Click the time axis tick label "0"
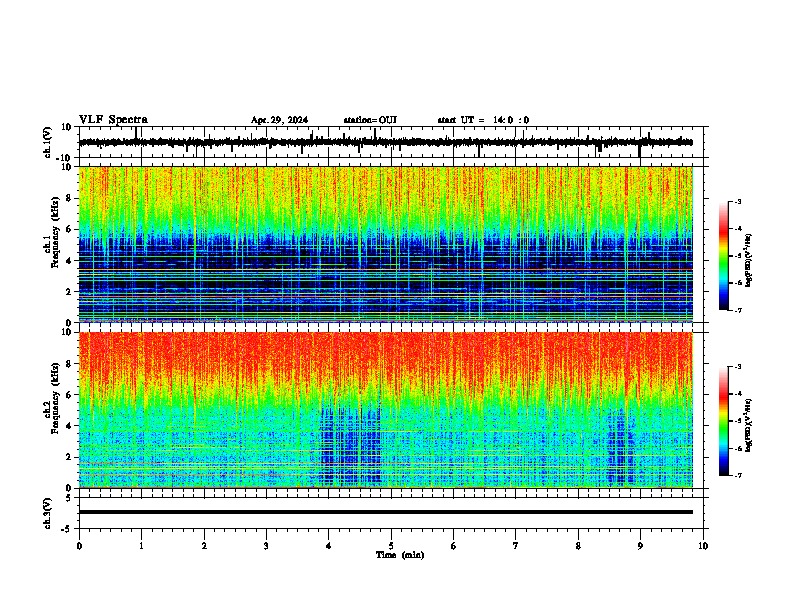The height and width of the screenshot is (612, 792). click(x=79, y=546)
